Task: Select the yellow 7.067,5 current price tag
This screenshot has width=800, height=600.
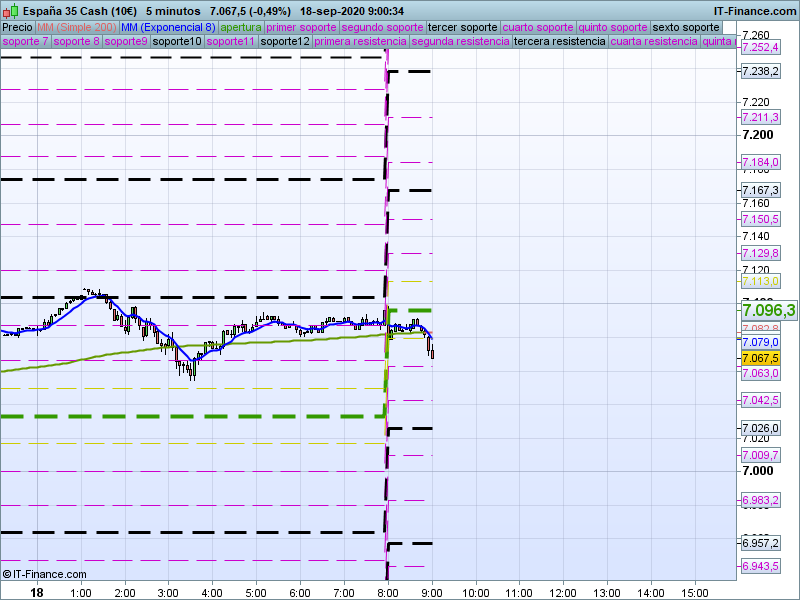Action: coord(760,358)
